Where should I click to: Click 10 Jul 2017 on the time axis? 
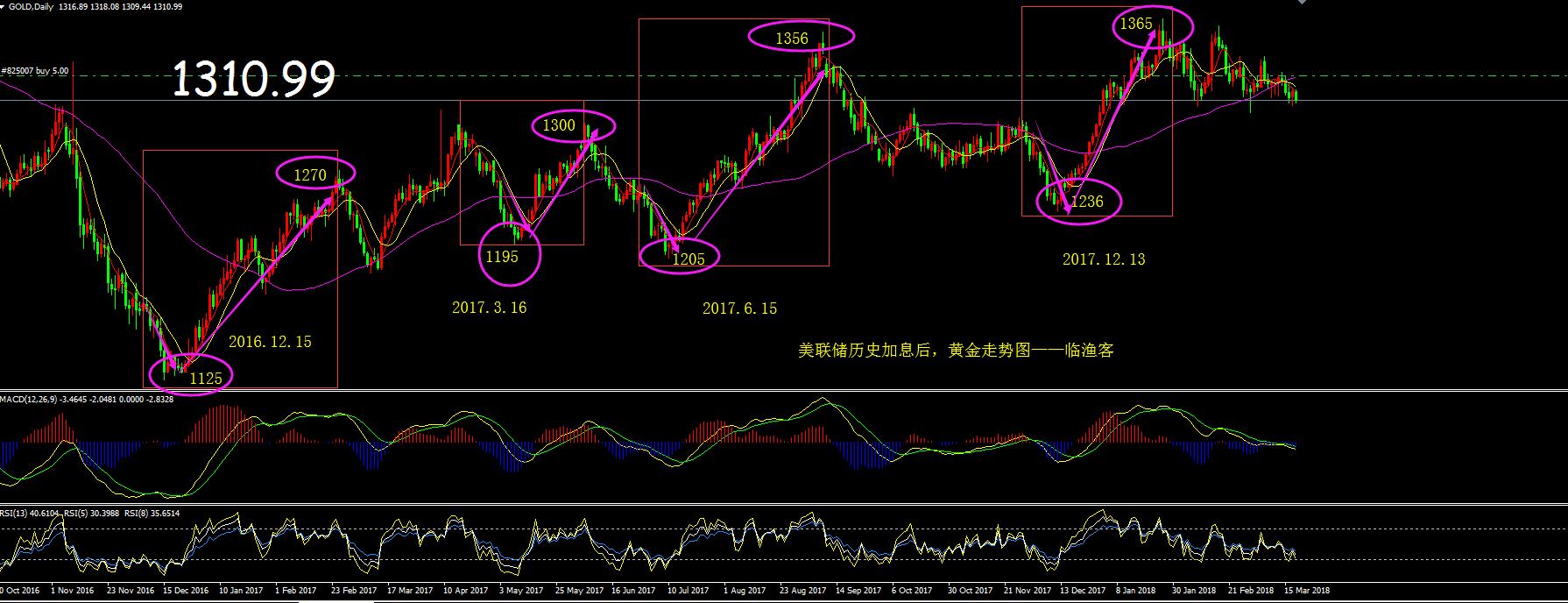tap(689, 591)
